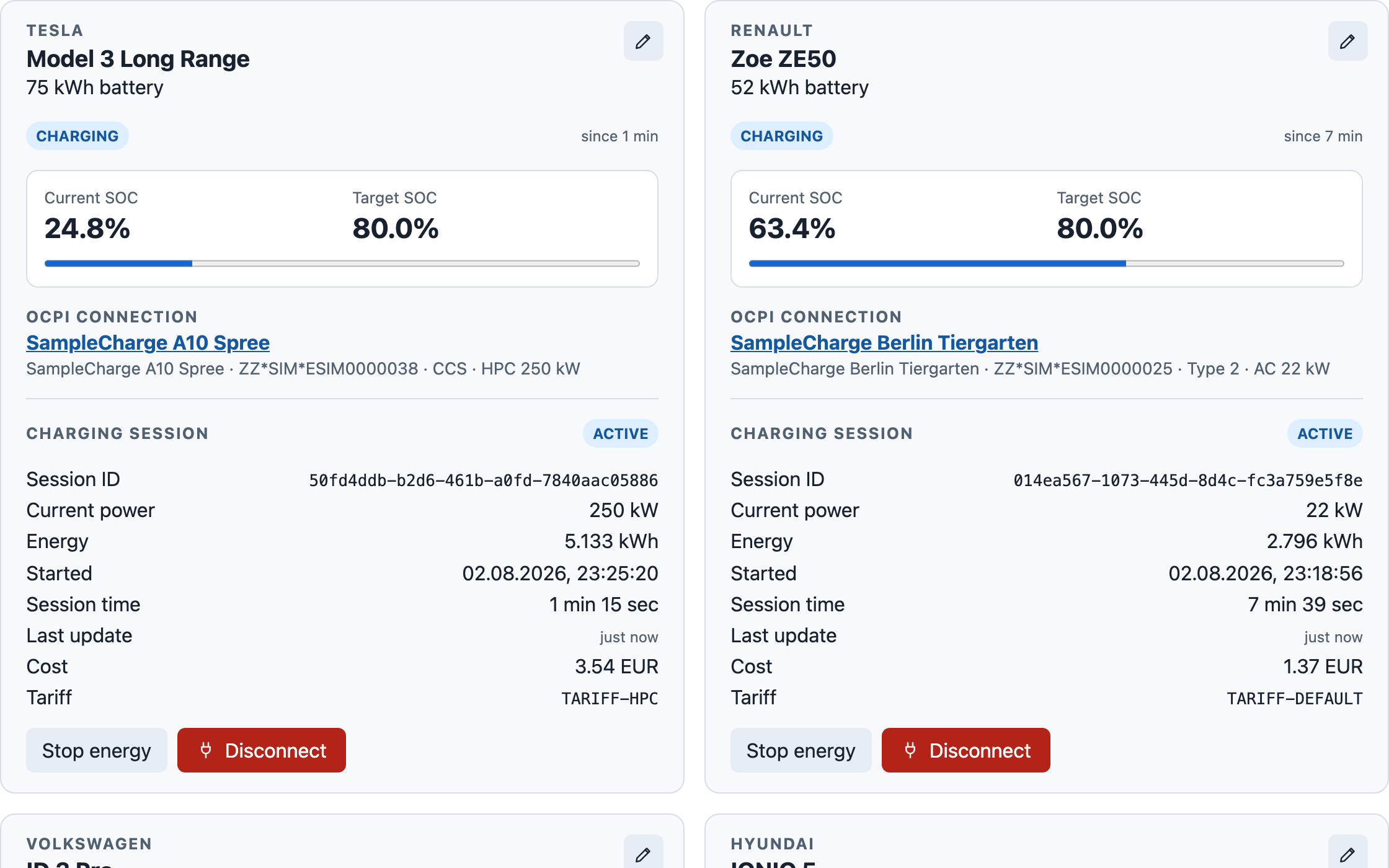Viewport: 1389px width, 868px height.
Task: Click the Volkswagen card pencil edit icon
Action: (643, 854)
